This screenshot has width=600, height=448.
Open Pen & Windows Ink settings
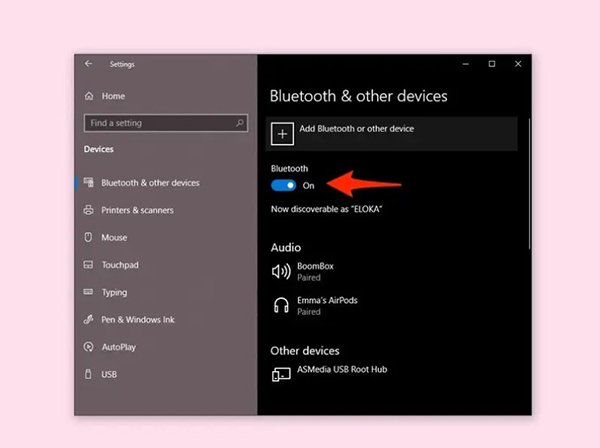point(138,319)
